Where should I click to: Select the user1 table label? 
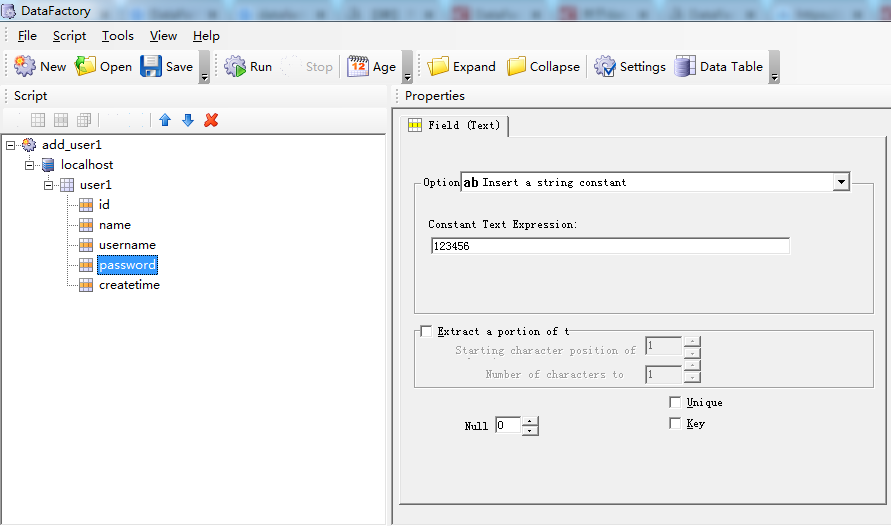click(95, 185)
